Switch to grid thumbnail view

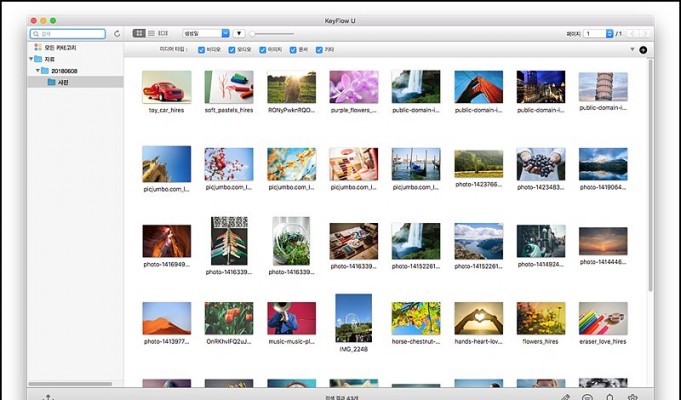139,33
